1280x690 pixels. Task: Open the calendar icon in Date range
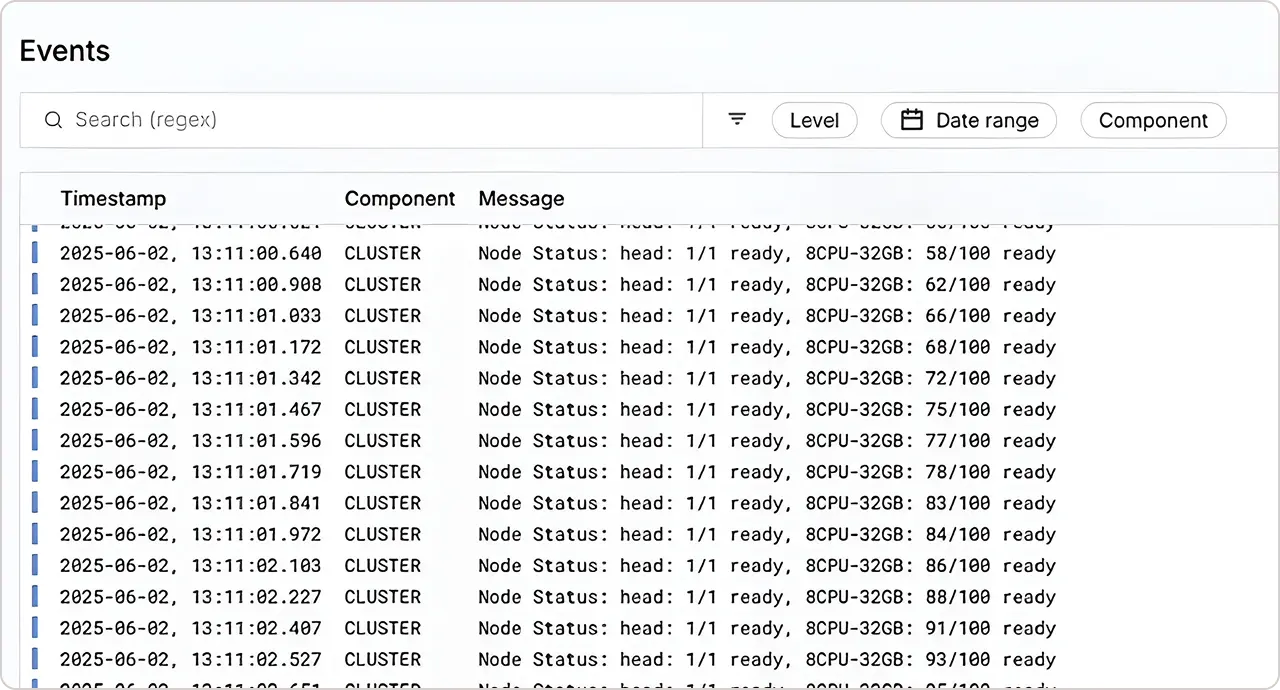point(911,119)
